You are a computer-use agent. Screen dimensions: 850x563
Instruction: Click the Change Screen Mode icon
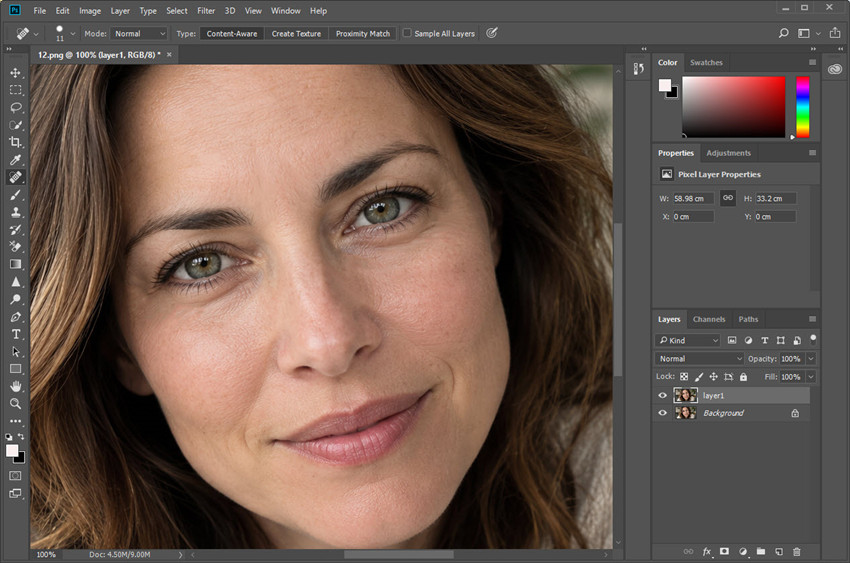click(x=15, y=493)
